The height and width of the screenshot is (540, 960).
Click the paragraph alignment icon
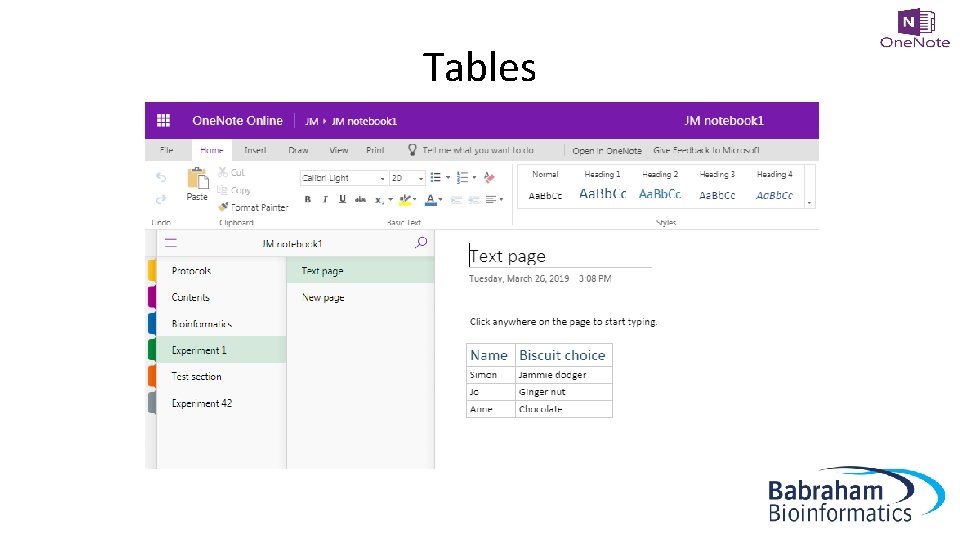(491, 200)
